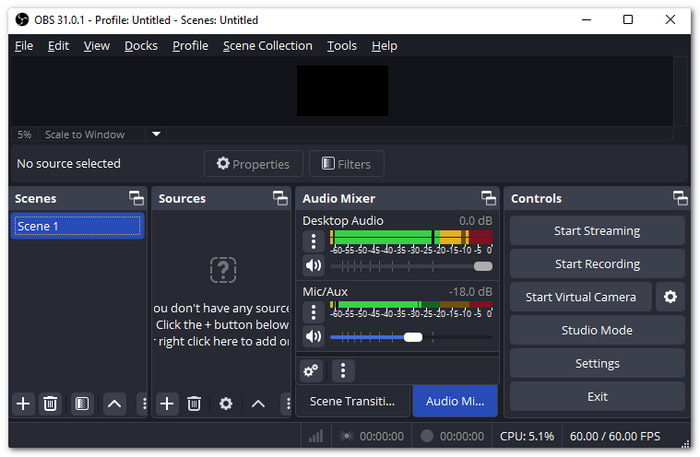700x457 pixels.
Task: Click Start Virtual Camera
Action: (x=581, y=297)
